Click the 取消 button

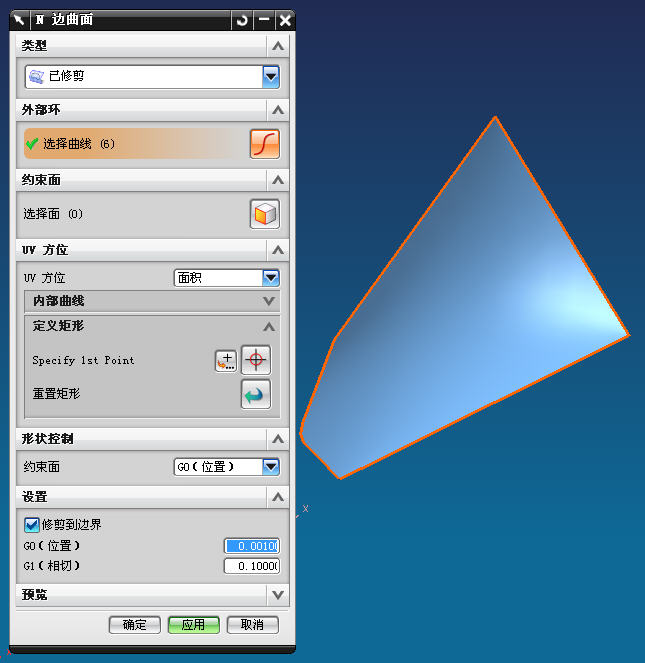coord(253,625)
